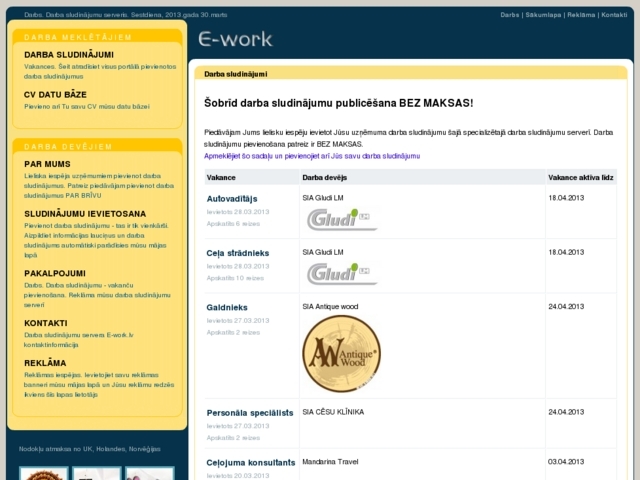Viewport: 640px width, 480px height.
Task: Open the REKLĀMA sidebar link
Action: tap(45, 362)
